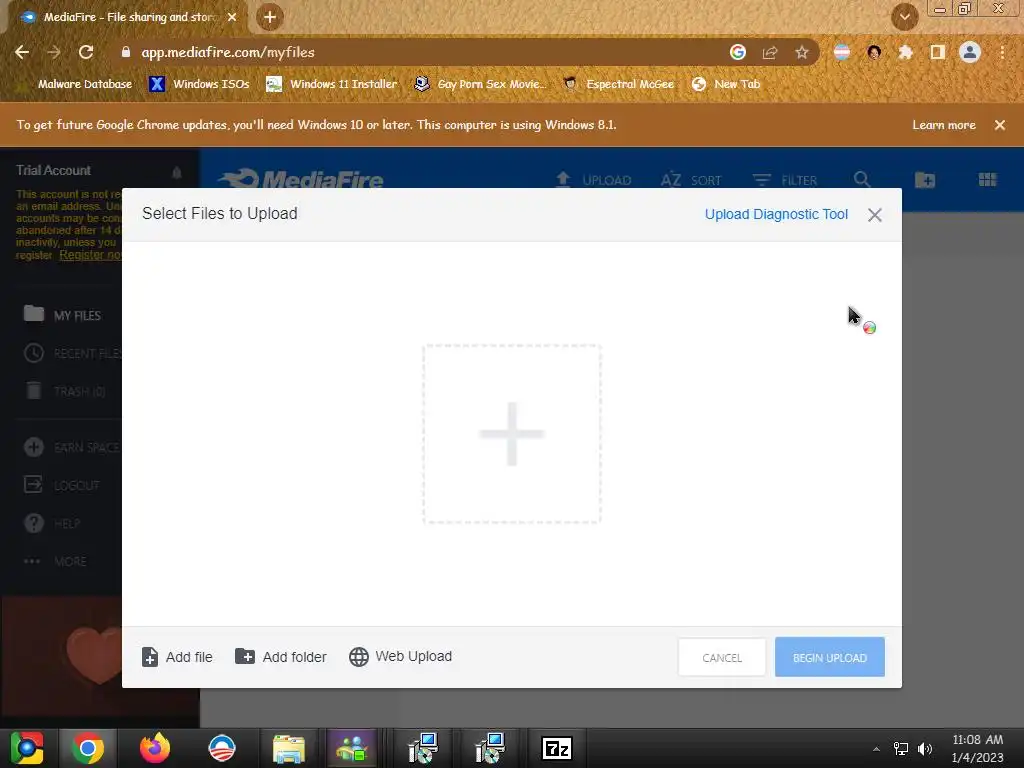Close the Select Files to Upload dialog

click(x=874, y=215)
